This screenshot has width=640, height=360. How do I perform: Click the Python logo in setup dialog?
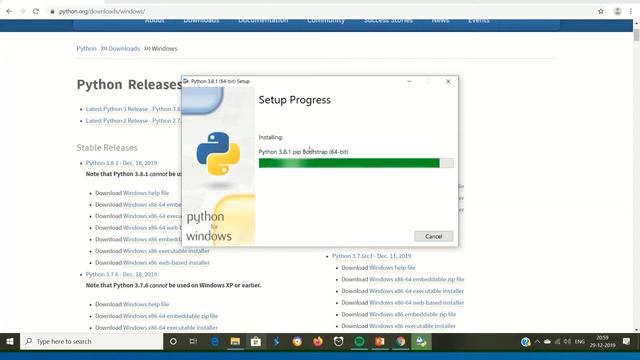(218, 153)
